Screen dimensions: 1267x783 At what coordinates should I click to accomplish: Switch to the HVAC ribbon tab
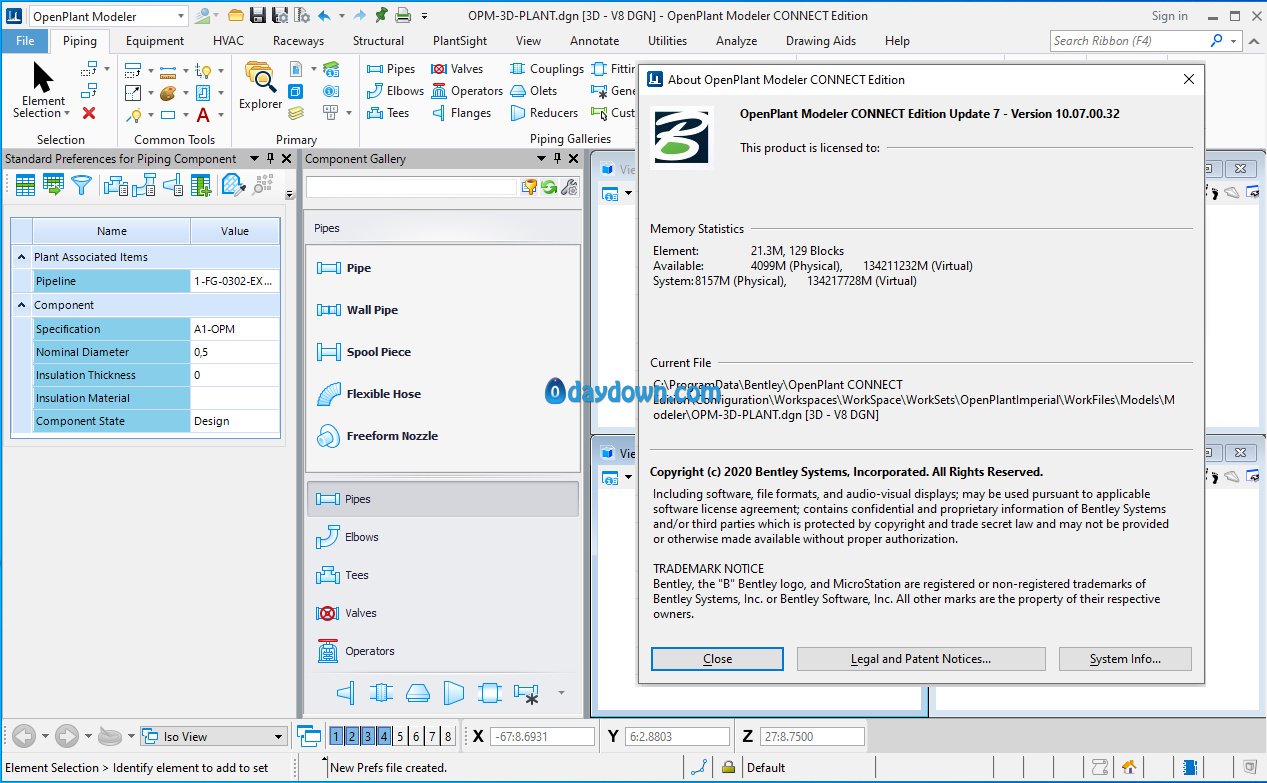coord(228,41)
